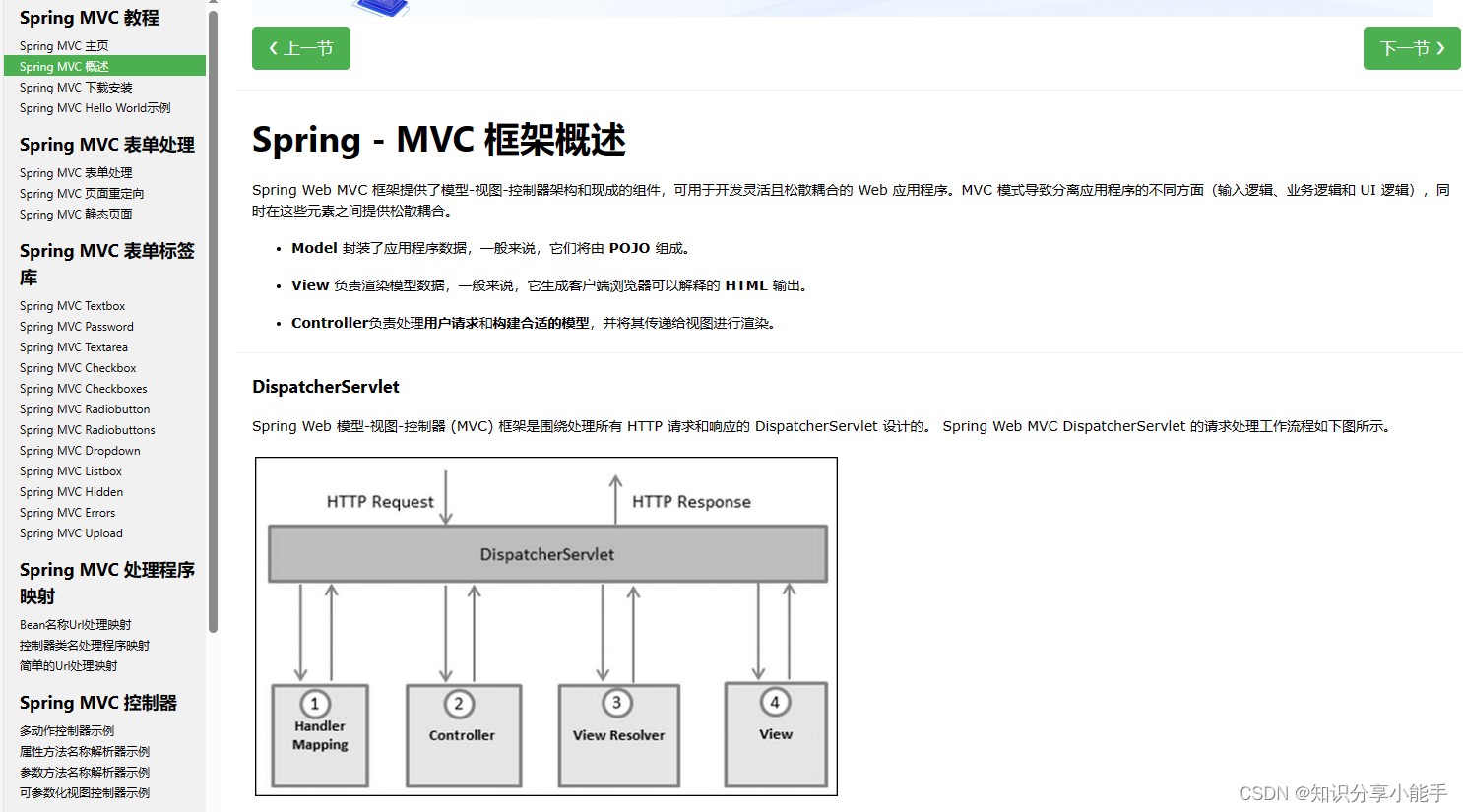Open Spring MVC Listbox tutorial
This screenshot has height=812, width=1463.
point(71,471)
